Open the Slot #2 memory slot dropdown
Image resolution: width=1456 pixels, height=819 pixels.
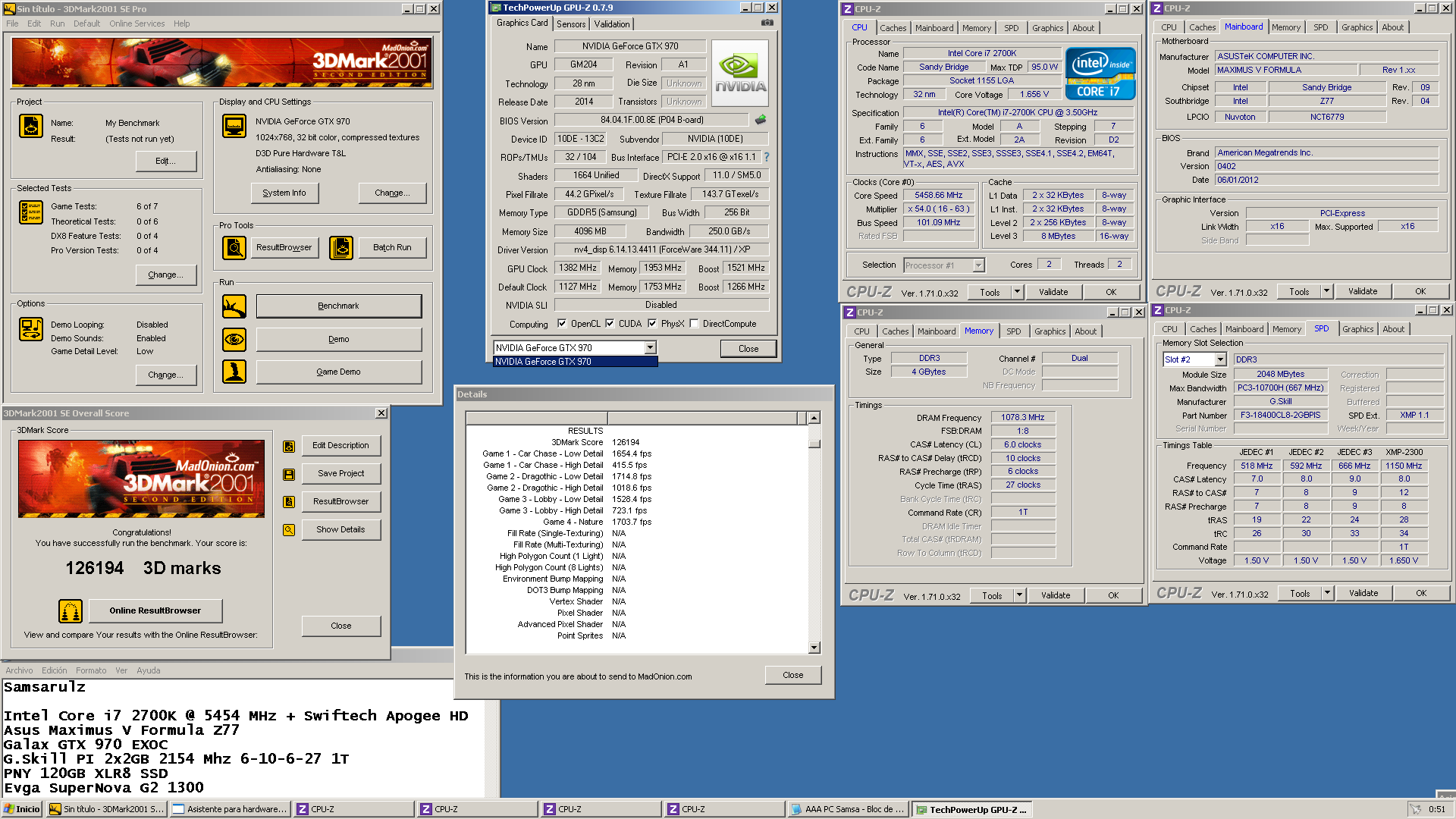1221,359
